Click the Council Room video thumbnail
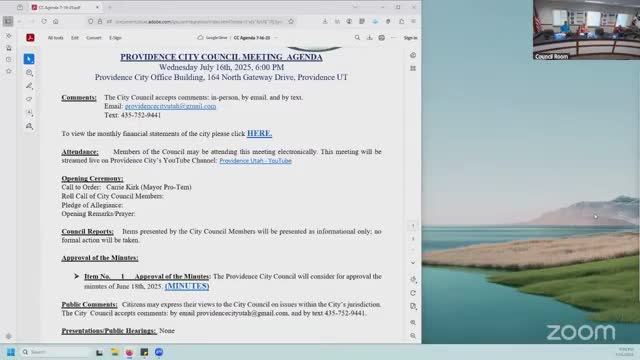 [587, 30]
